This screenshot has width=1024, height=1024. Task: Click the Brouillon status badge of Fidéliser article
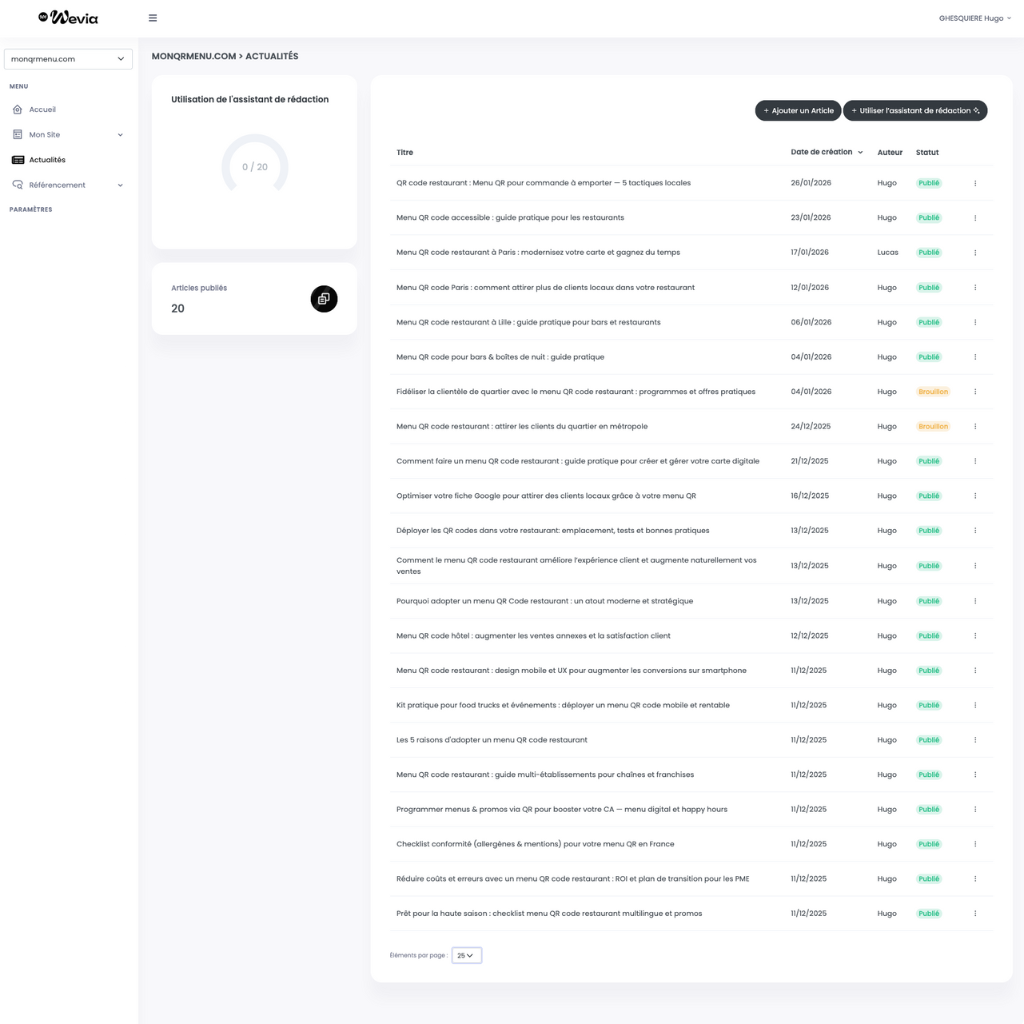[932, 392]
